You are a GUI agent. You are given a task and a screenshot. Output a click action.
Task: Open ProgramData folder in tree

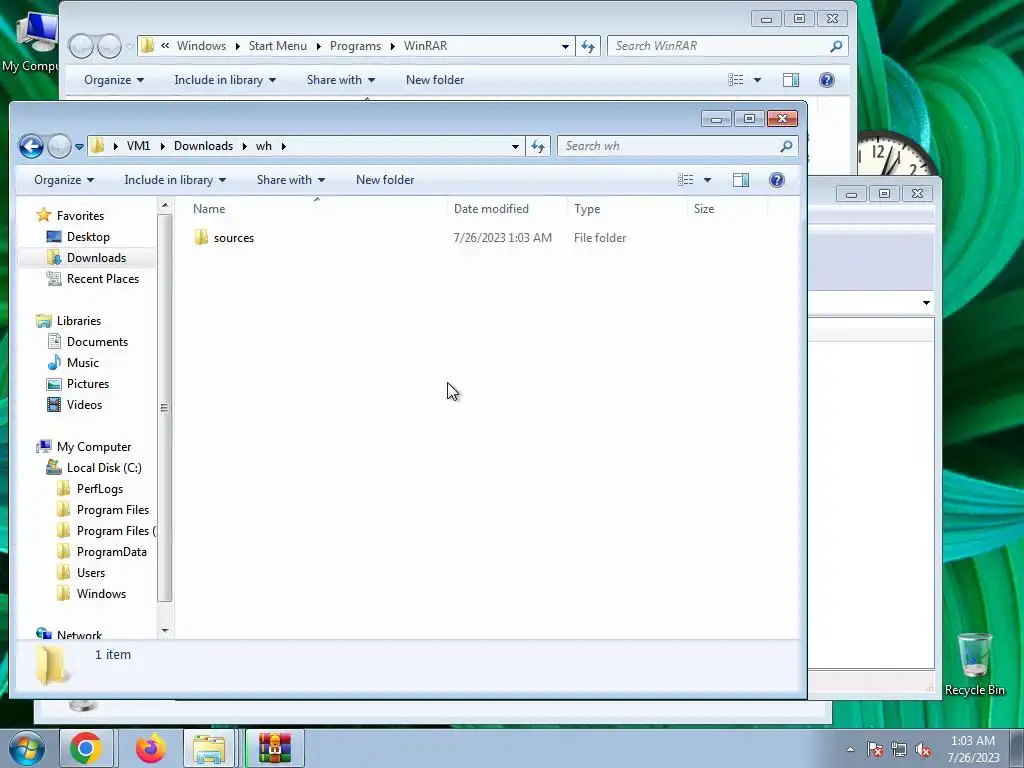pyautogui.click(x=111, y=552)
